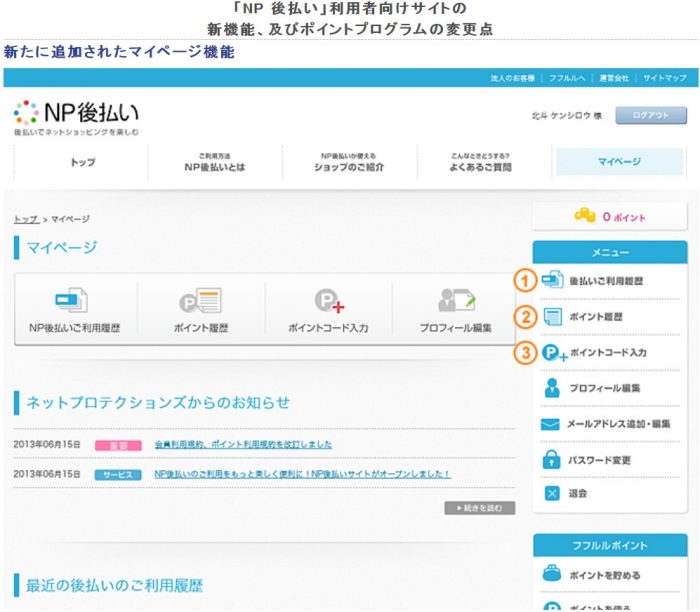This screenshot has width=700, height=612.
Task: Open the フフルルへ header link
Action: tap(567, 78)
